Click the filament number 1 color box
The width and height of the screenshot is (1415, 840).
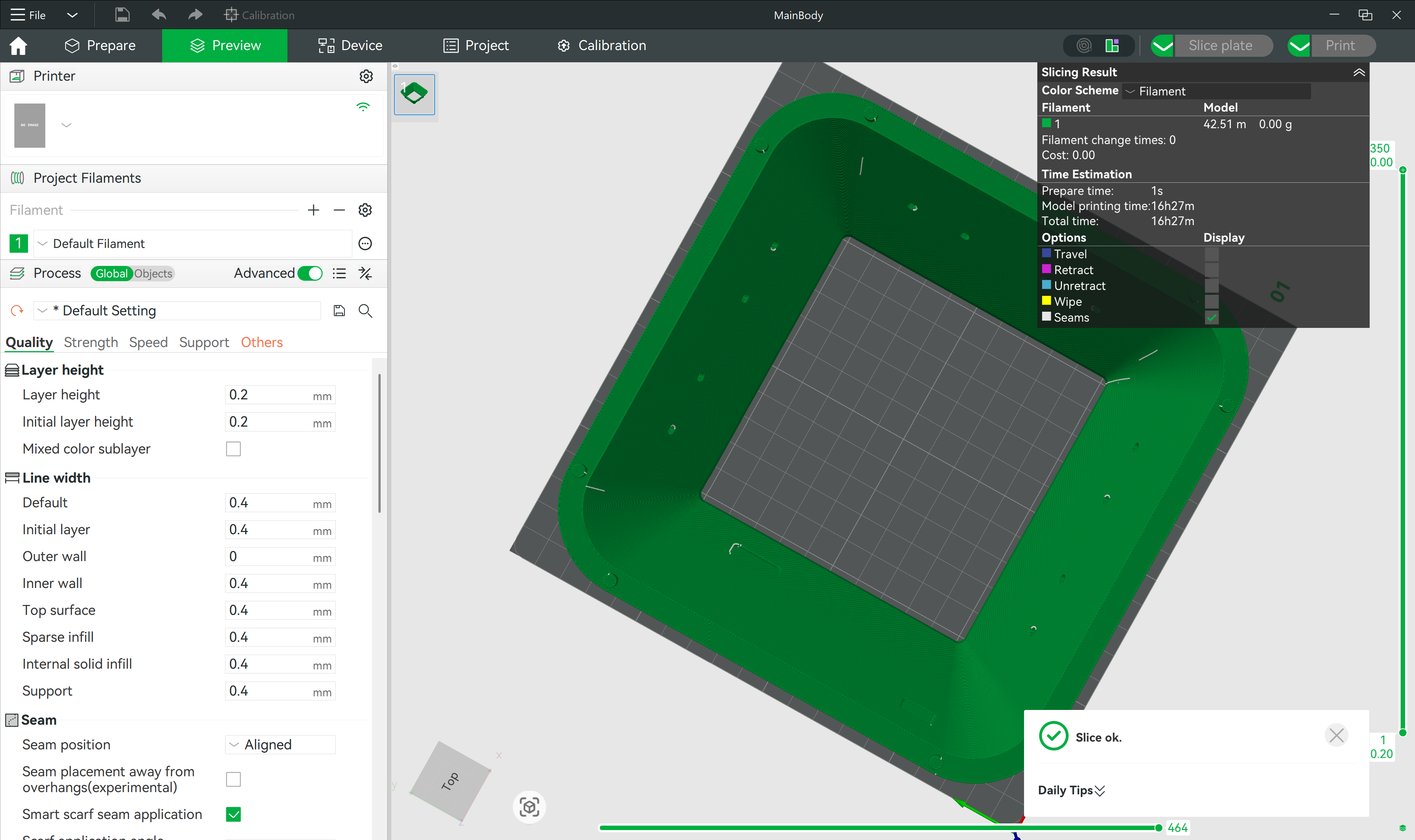tap(18, 244)
